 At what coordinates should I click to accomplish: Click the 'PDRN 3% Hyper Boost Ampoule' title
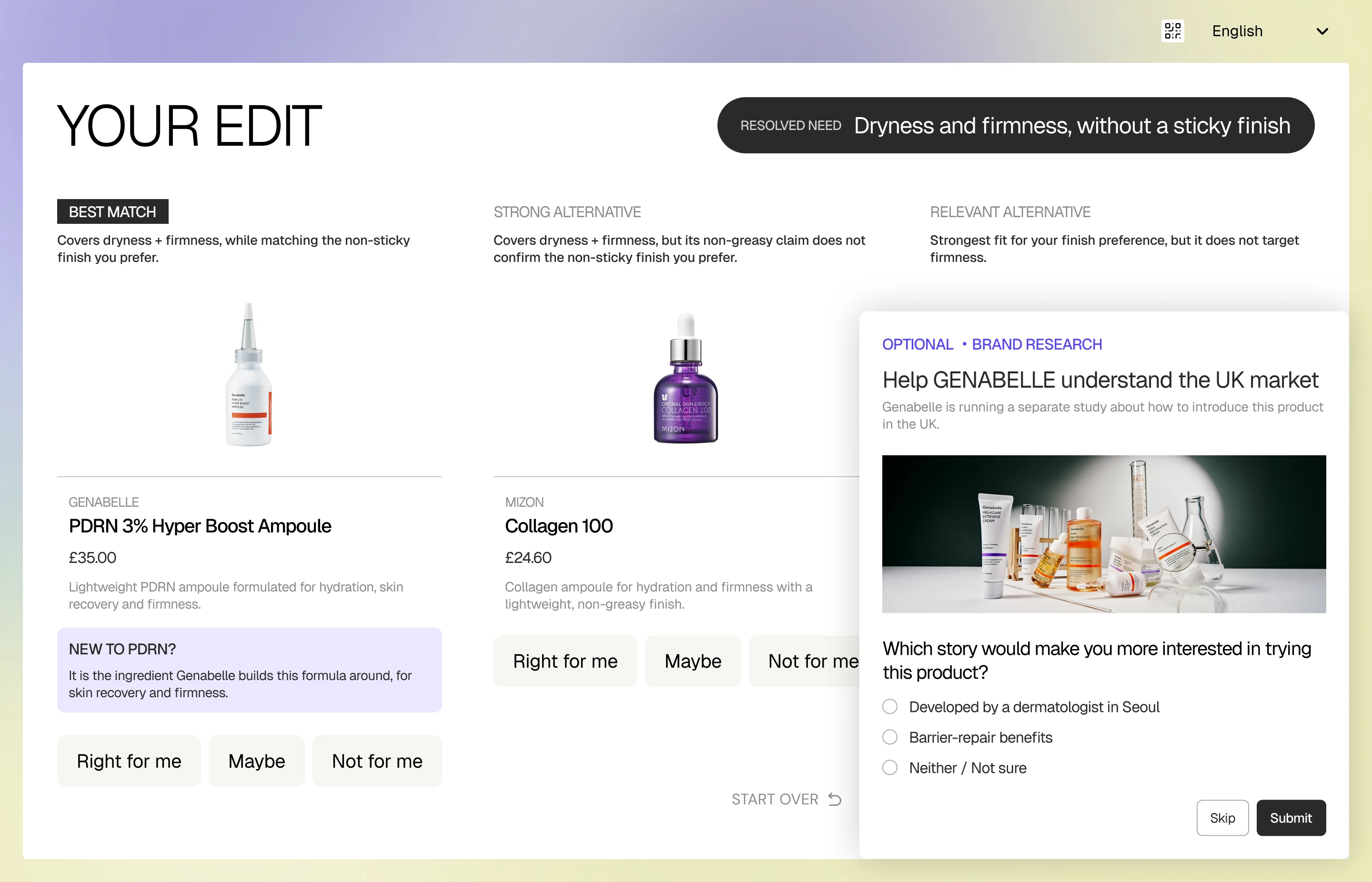point(200,526)
